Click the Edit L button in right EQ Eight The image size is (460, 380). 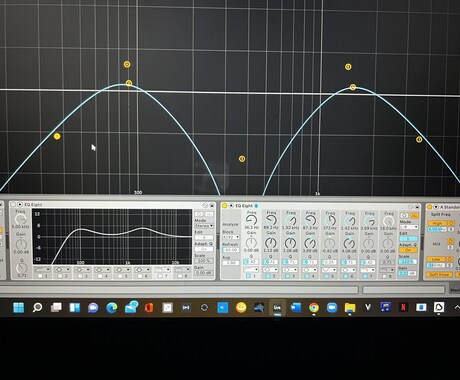pyautogui.click(x=409, y=239)
